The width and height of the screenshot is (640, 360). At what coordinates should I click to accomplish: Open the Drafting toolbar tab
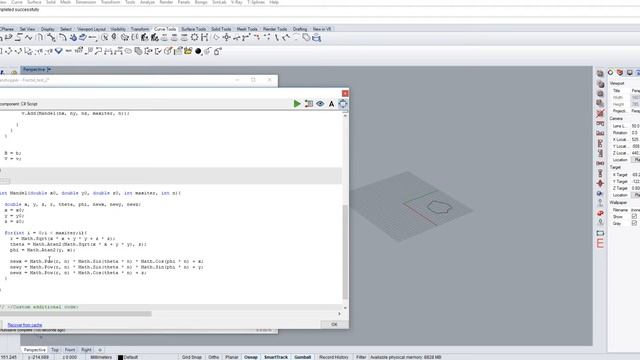300,29
